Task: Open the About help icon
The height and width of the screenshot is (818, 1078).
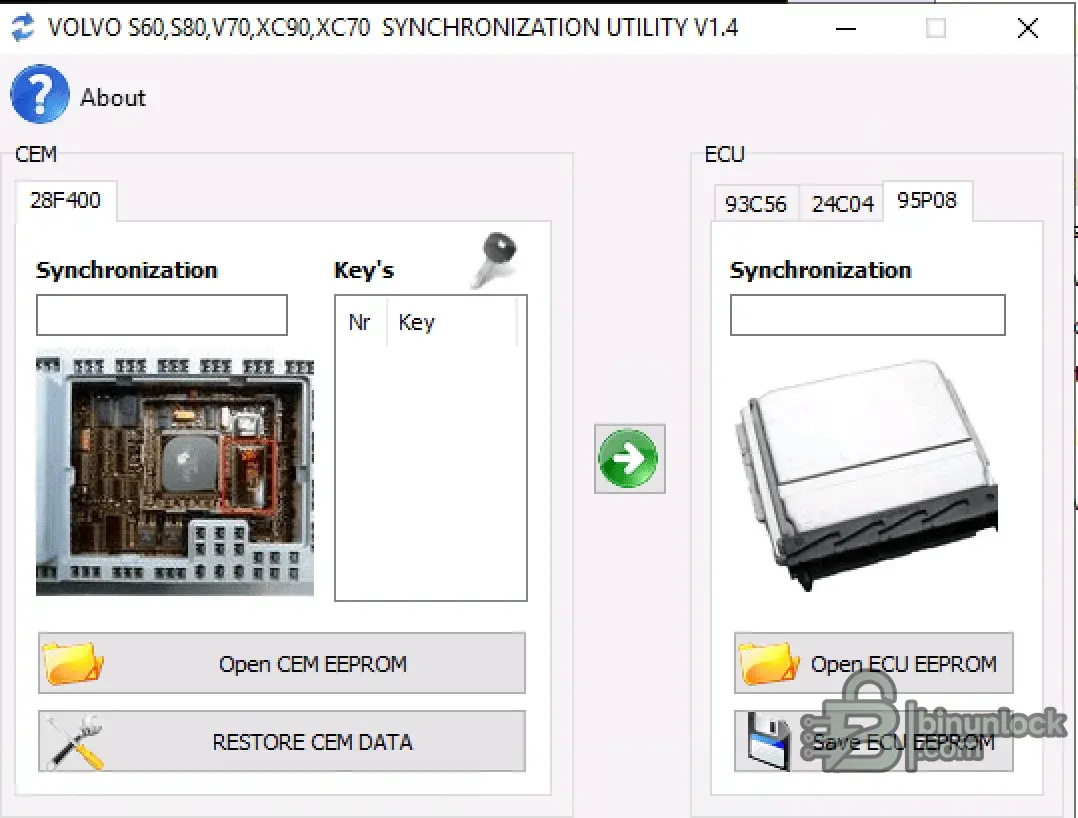Action: pyautogui.click(x=39, y=95)
